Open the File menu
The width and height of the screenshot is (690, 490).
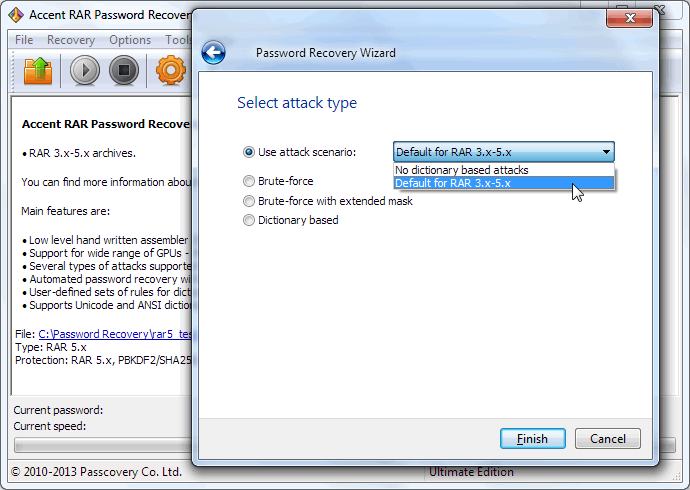click(x=24, y=40)
